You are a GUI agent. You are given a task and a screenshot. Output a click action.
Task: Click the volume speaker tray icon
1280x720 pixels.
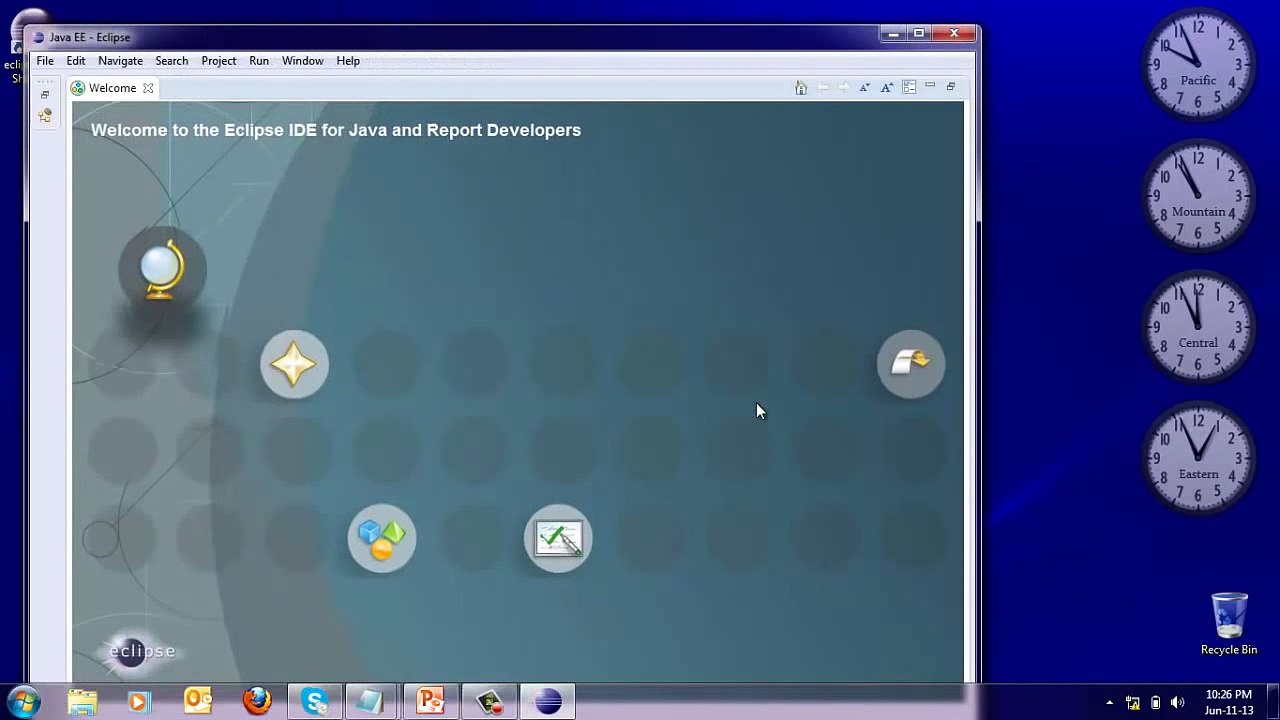pos(1177,702)
